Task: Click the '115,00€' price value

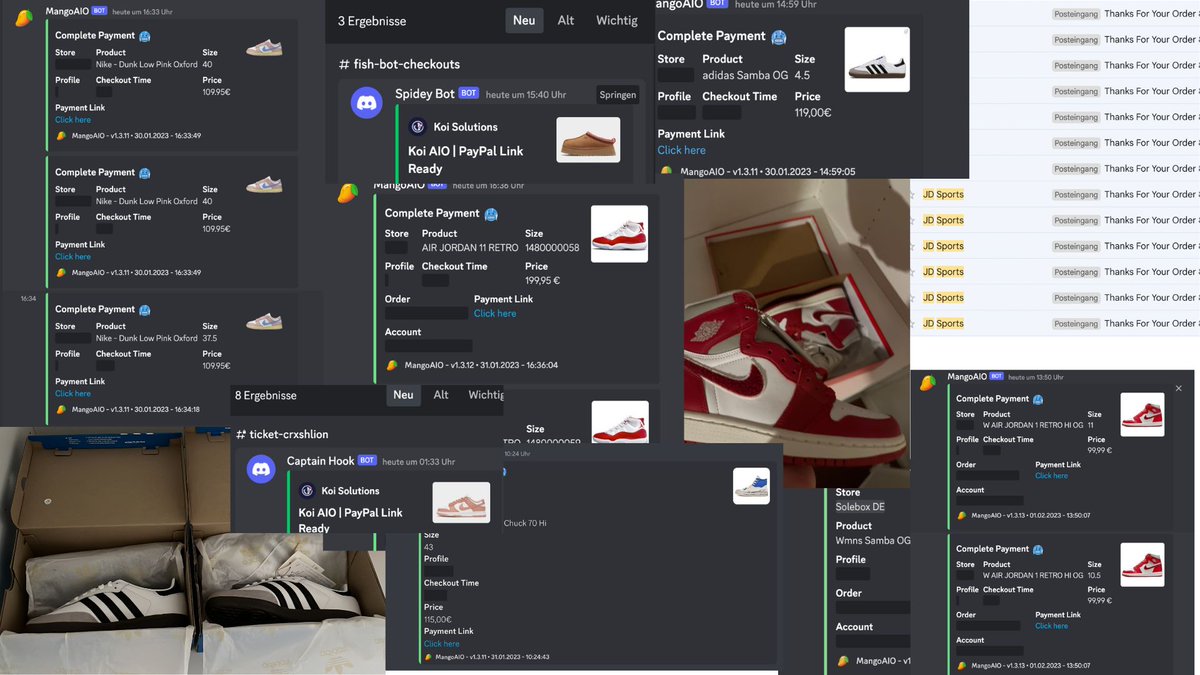Action: pyautogui.click(x=439, y=620)
